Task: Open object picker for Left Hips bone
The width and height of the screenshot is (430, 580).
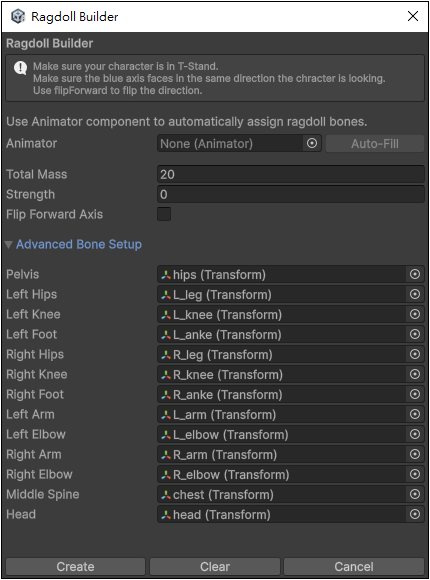Action: tap(415, 294)
